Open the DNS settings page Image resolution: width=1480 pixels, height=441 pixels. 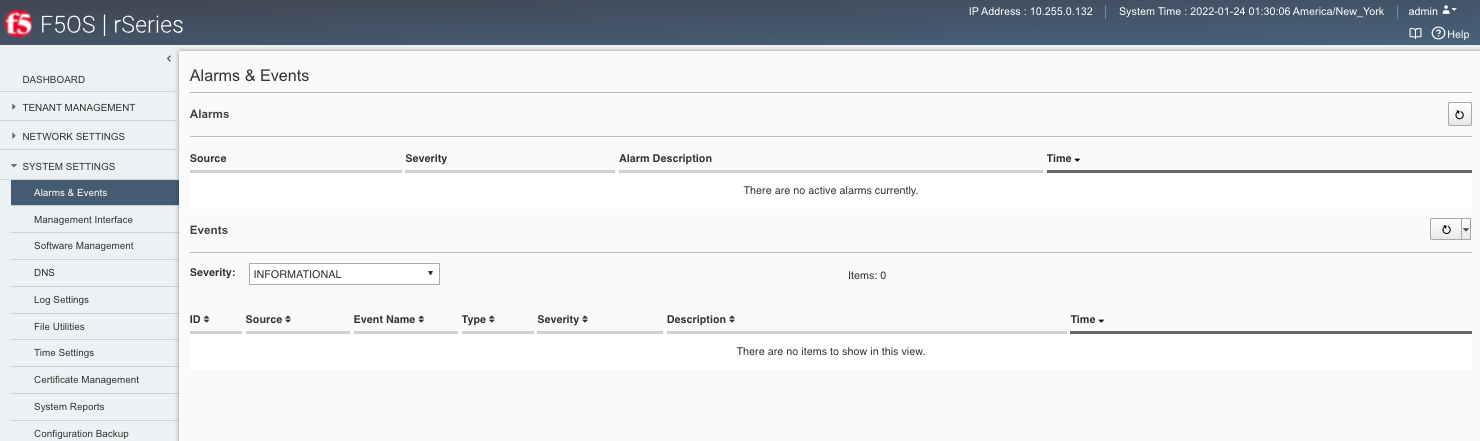click(44, 272)
